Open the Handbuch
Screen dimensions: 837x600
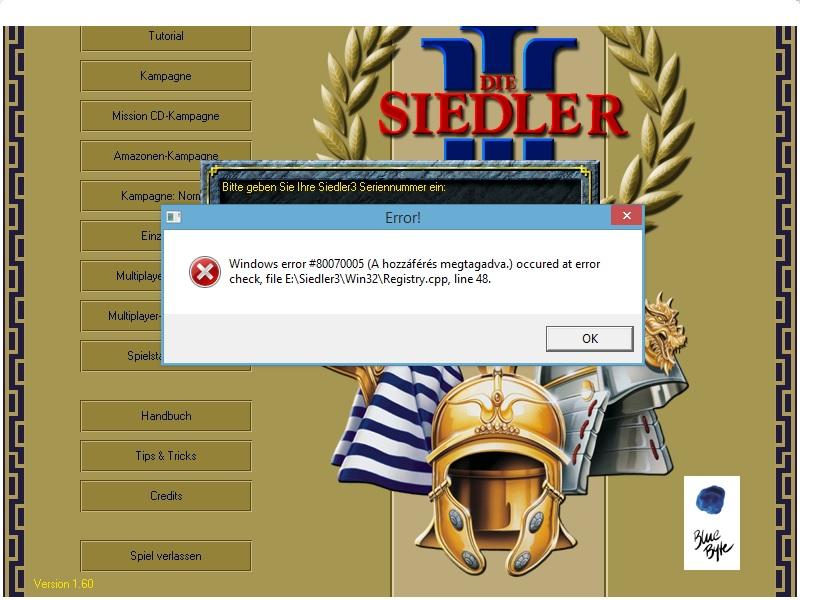coord(165,416)
